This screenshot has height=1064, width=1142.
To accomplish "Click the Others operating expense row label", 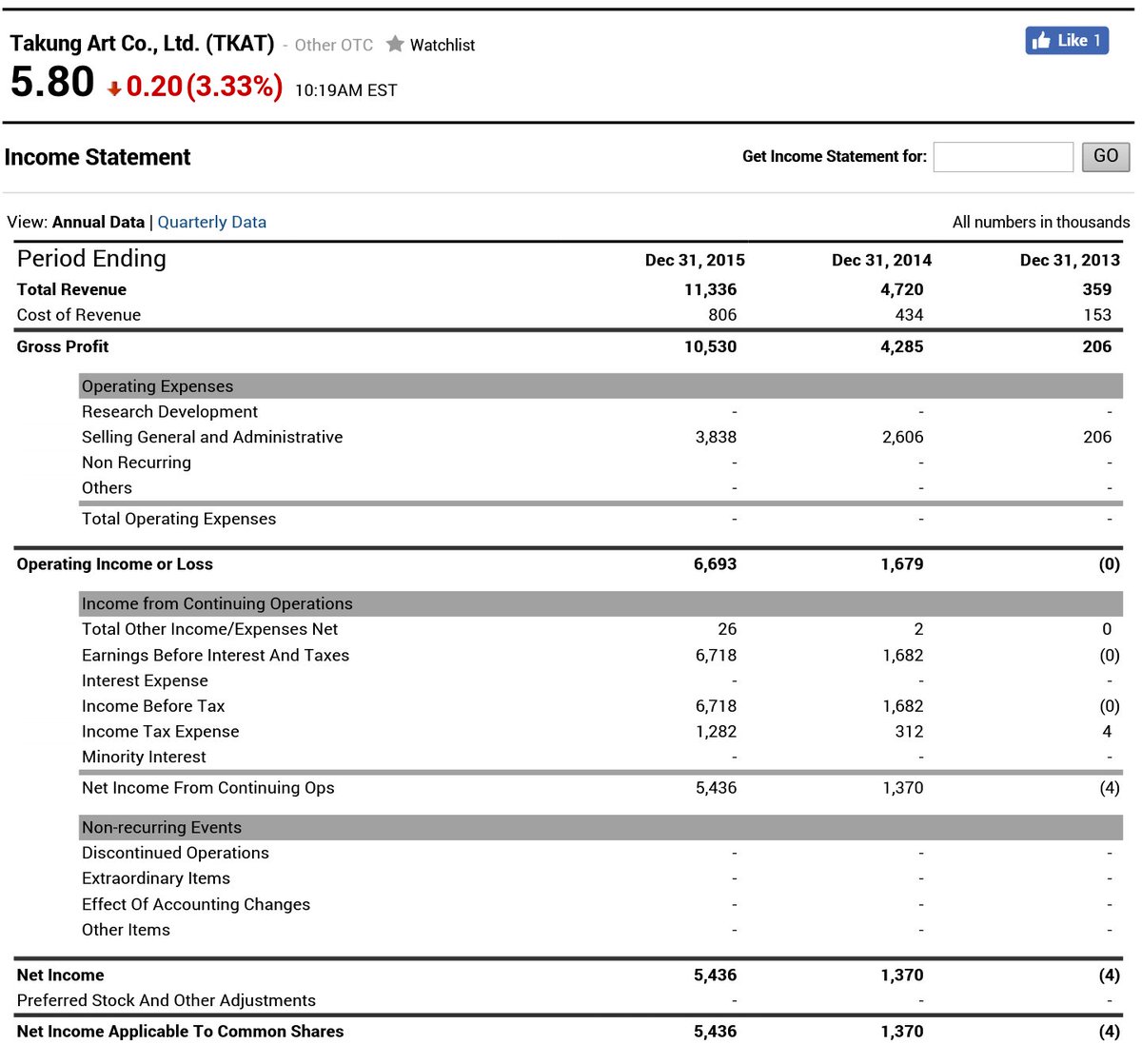I will [107, 488].
